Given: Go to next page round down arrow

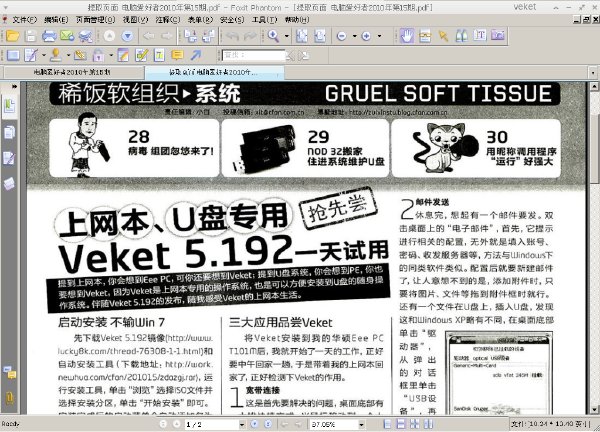Looking at the screenshot, I should pyautogui.click(x=127, y=36).
